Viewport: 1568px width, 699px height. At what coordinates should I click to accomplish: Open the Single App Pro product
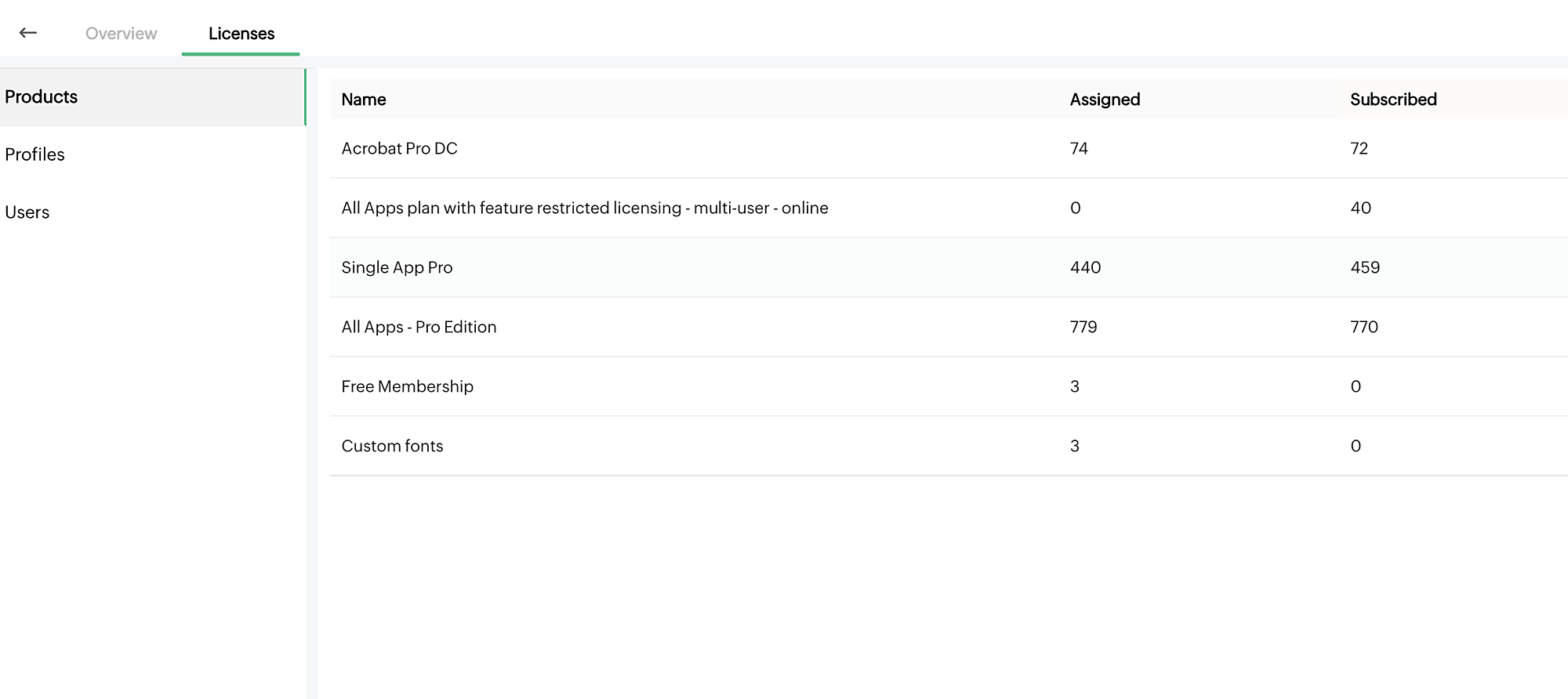(x=397, y=268)
